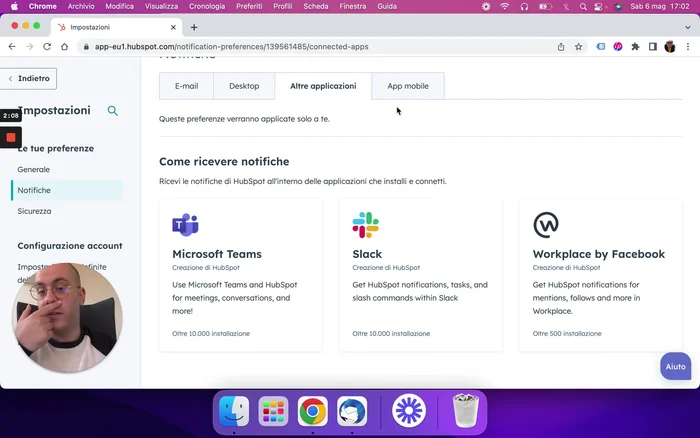Open new tab with plus button
700x438 pixels.
click(x=194, y=27)
